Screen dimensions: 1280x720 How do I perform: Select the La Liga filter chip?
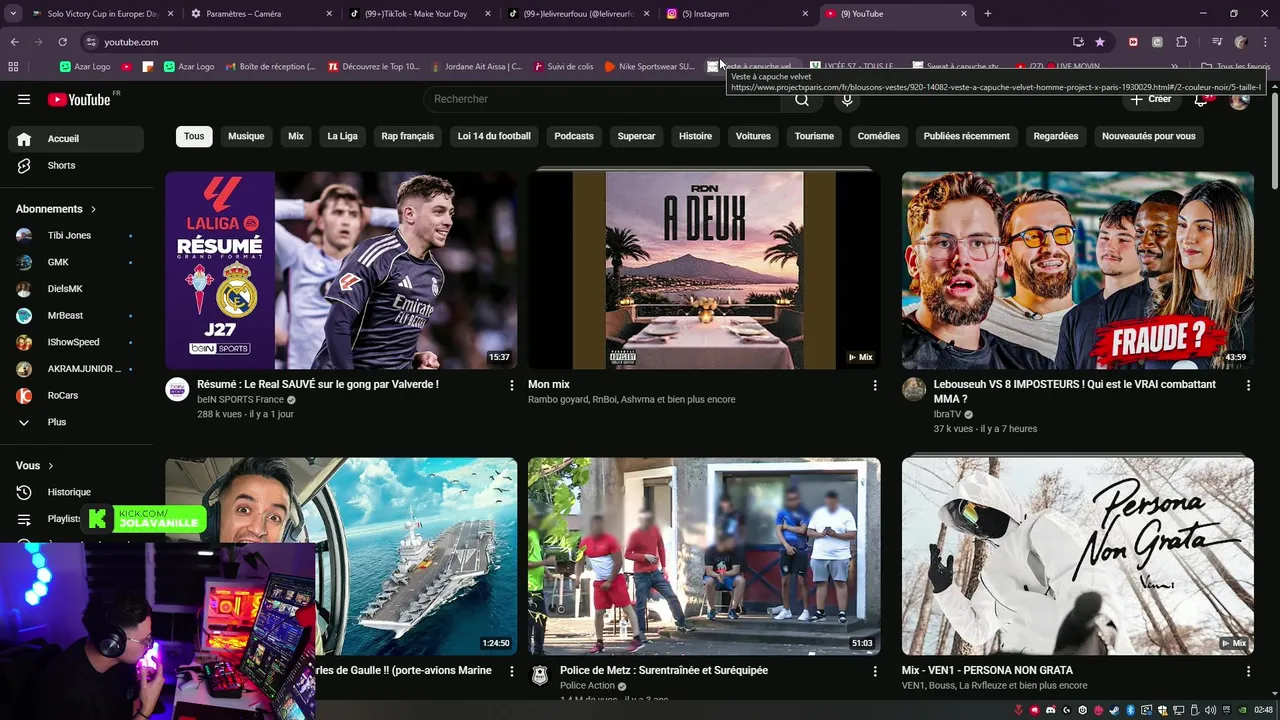coord(342,136)
